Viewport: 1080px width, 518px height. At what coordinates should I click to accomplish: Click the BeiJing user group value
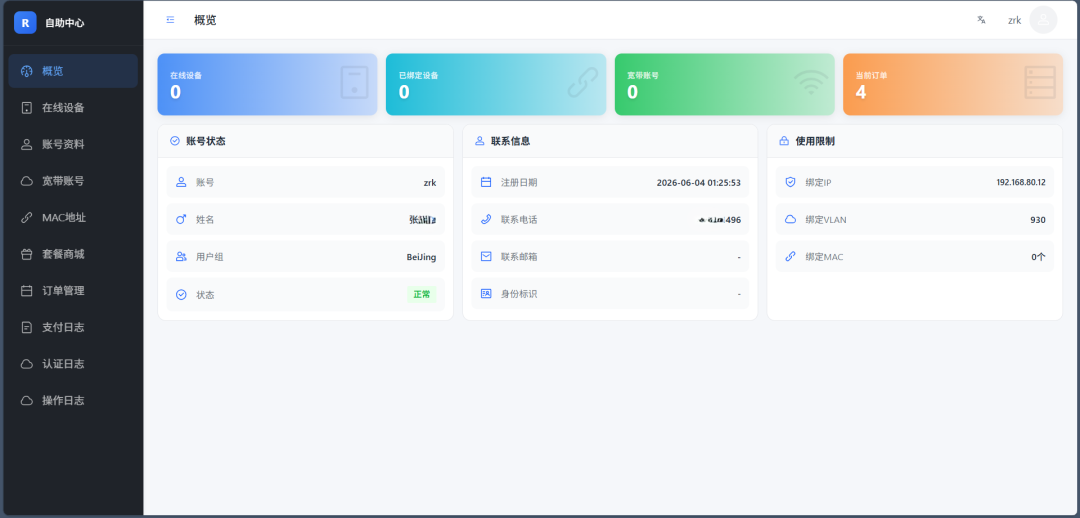click(x=421, y=257)
